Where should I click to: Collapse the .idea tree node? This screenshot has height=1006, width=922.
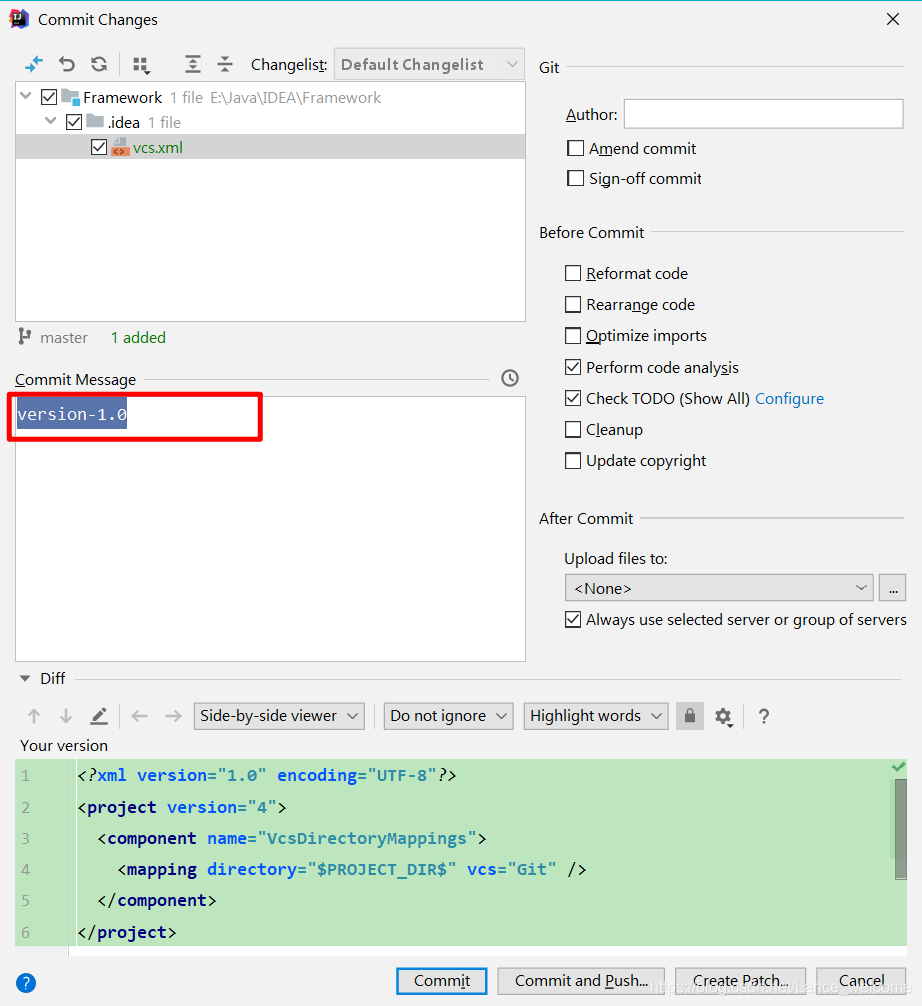pyautogui.click(x=51, y=121)
